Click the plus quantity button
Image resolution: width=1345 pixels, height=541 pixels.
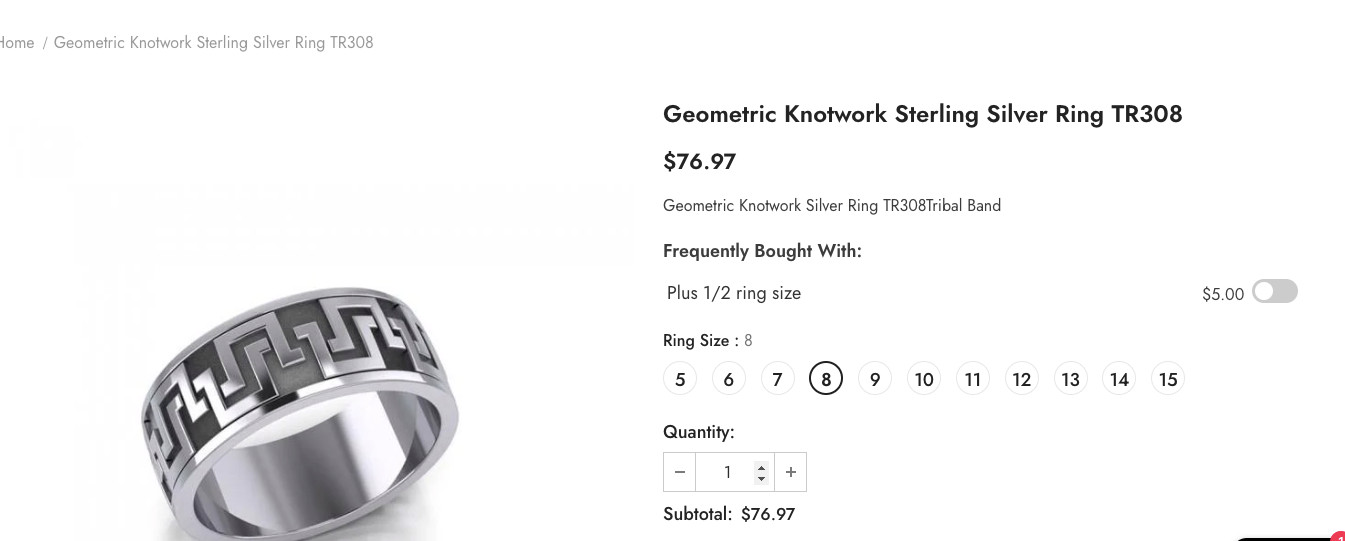point(791,472)
